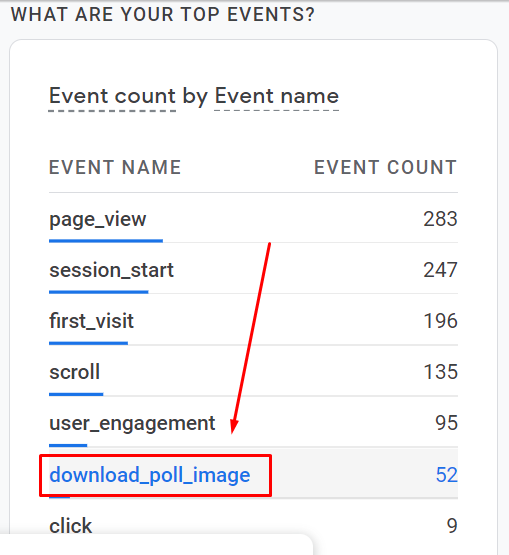Image resolution: width=509 pixels, height=555 pixels.
Task: Click the EVENT NAME column header
Action: (115, 167)
